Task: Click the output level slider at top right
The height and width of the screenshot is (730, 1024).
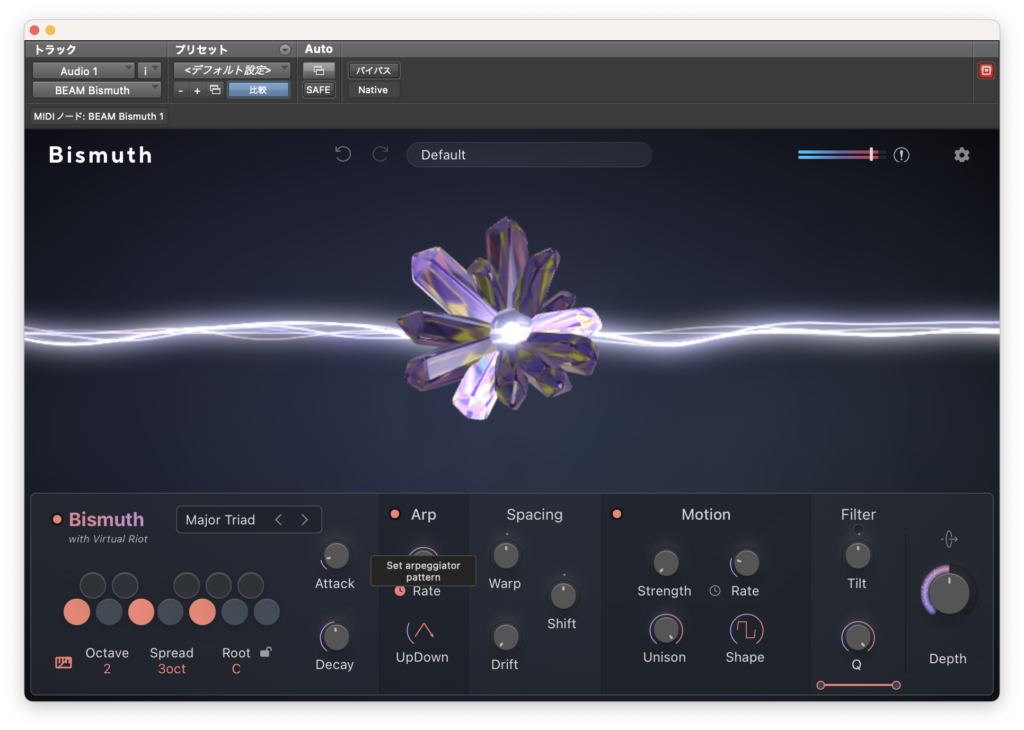Action: point(841,155)
